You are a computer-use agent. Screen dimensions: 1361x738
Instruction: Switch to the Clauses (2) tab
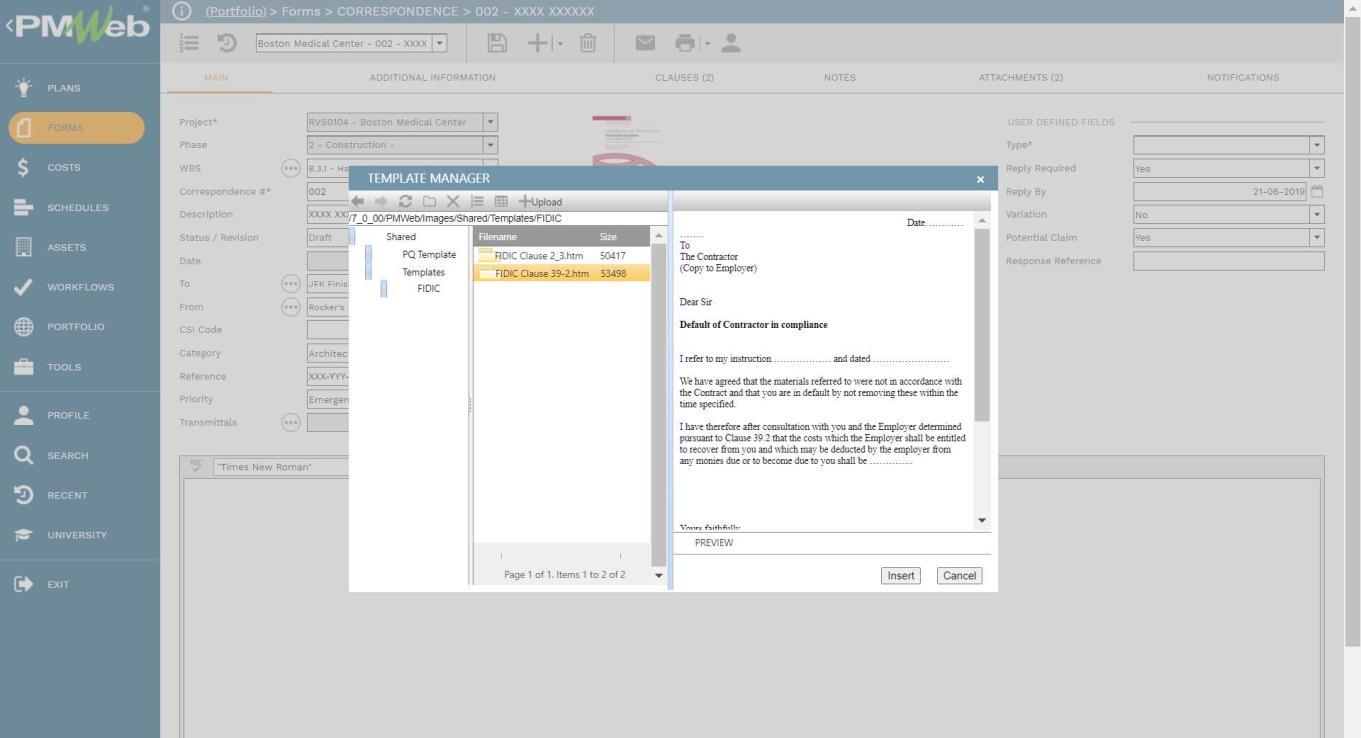684,78
